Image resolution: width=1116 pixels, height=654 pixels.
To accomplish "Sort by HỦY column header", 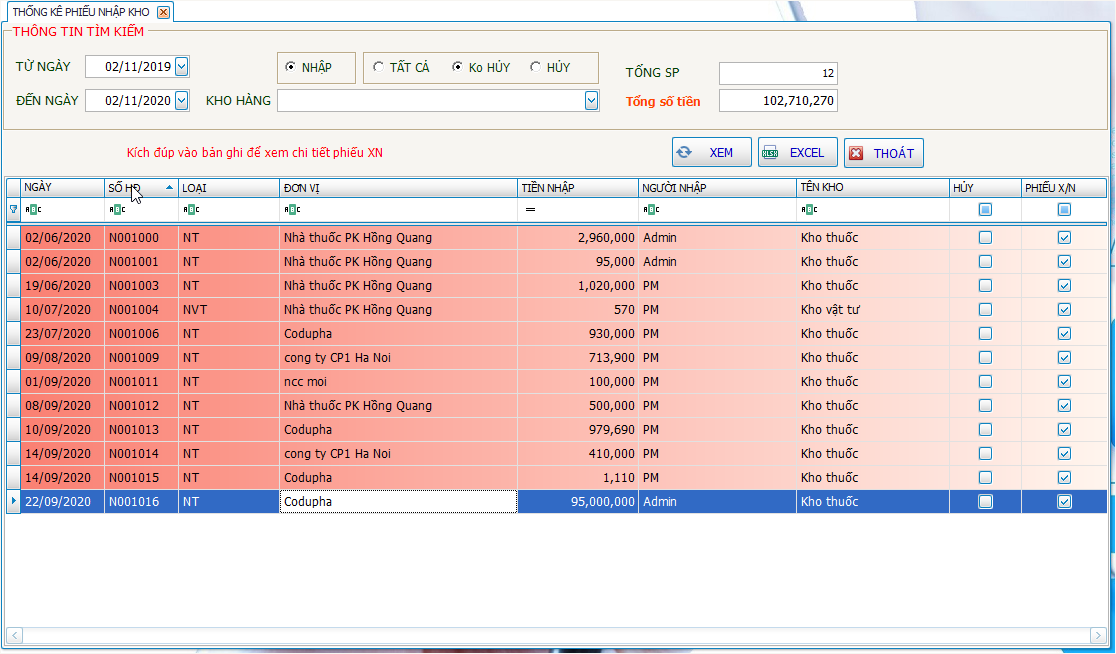I will point(985,188).
